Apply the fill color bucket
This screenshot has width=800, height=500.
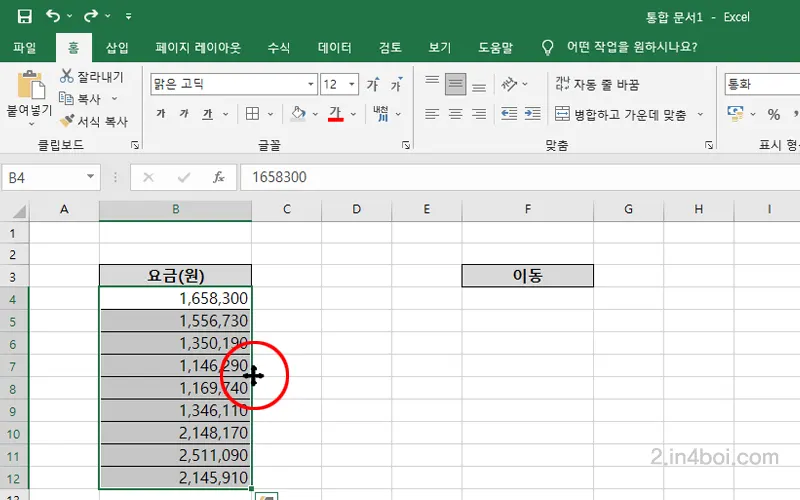click(x=298, y=114)
